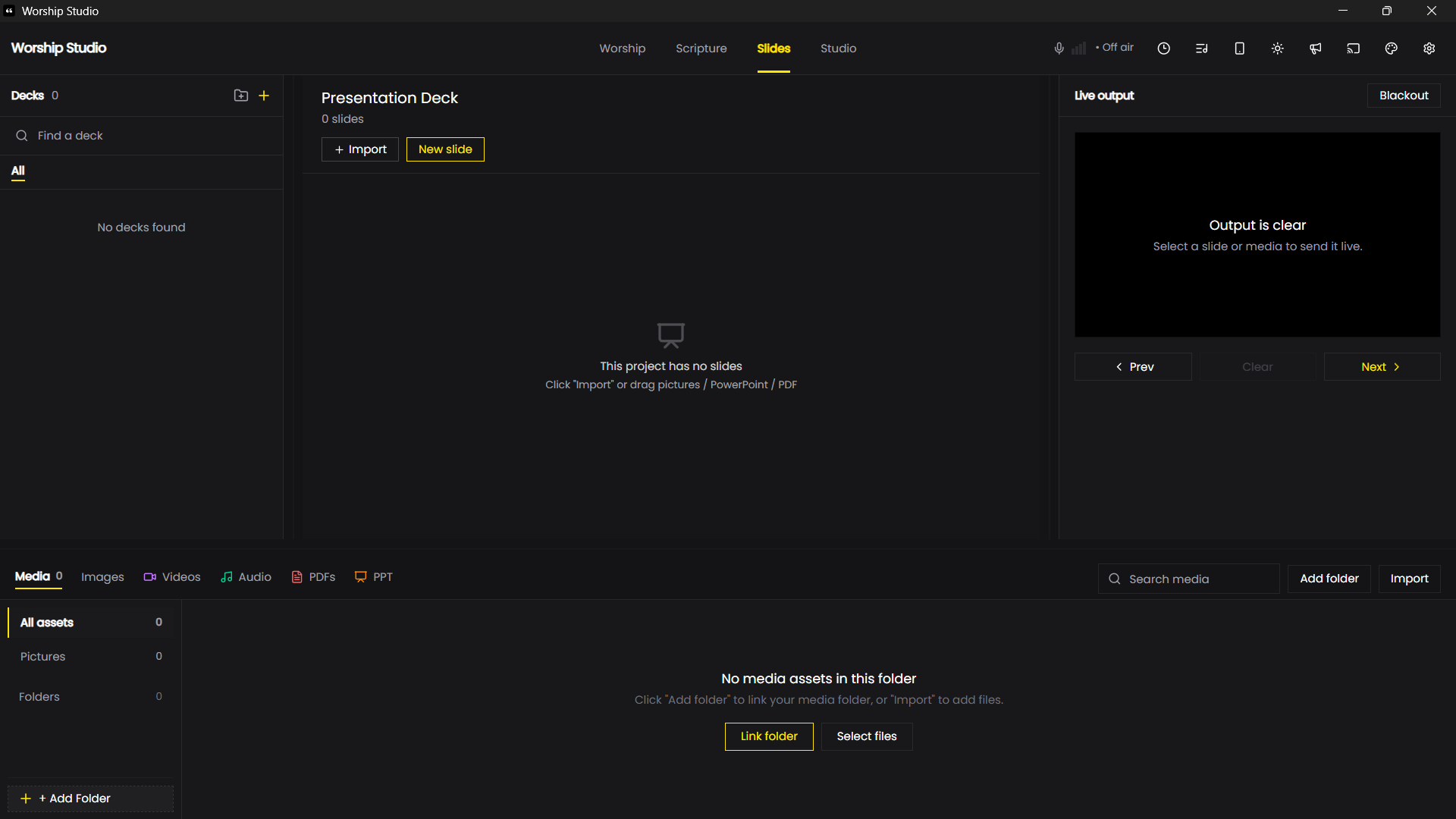Screen dimensions: 1456x819
Task: Click the Off air status indicator
Action: (x=1115, y=48)
